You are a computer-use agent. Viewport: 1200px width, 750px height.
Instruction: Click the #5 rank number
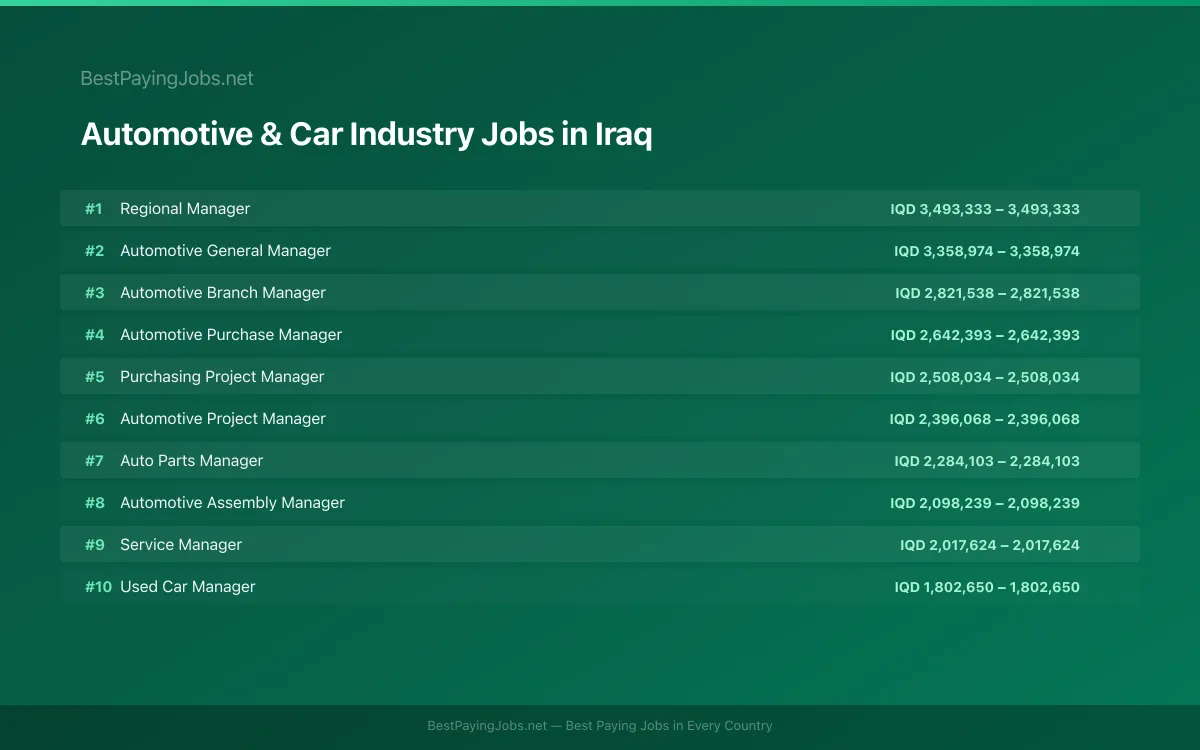click(94, 377)
